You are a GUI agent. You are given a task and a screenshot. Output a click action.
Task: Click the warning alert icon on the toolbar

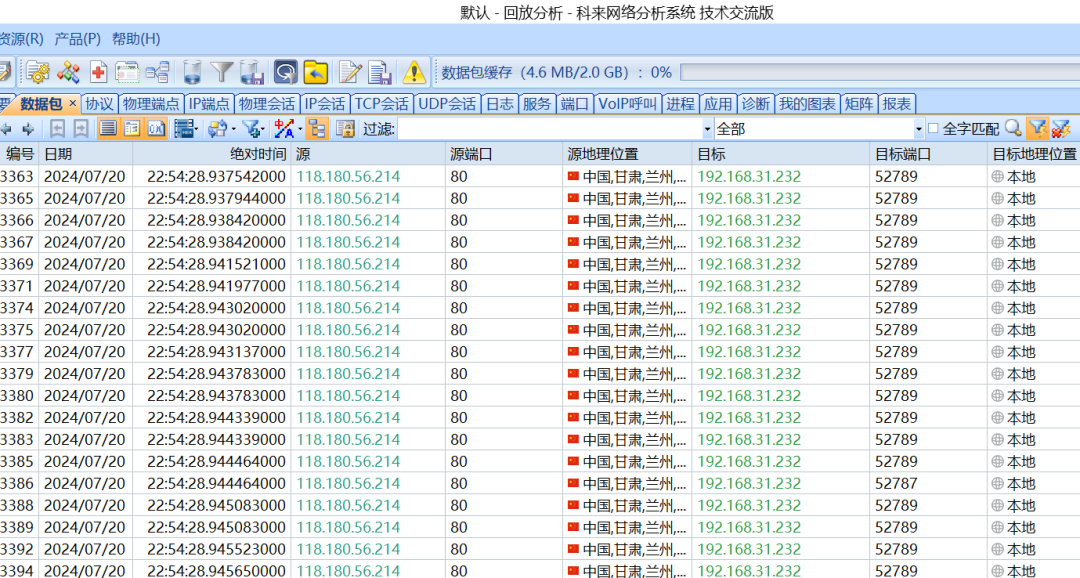[413, 71]
